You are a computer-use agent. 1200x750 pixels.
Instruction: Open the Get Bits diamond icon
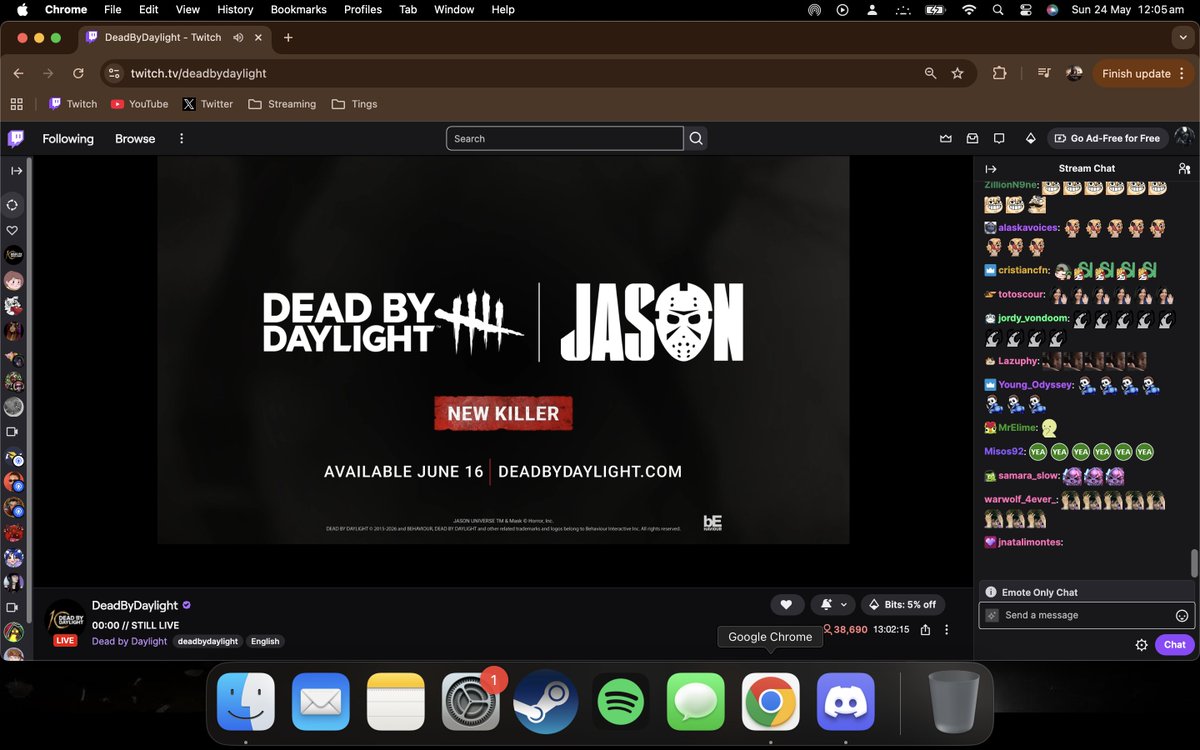pos(1031,138)
